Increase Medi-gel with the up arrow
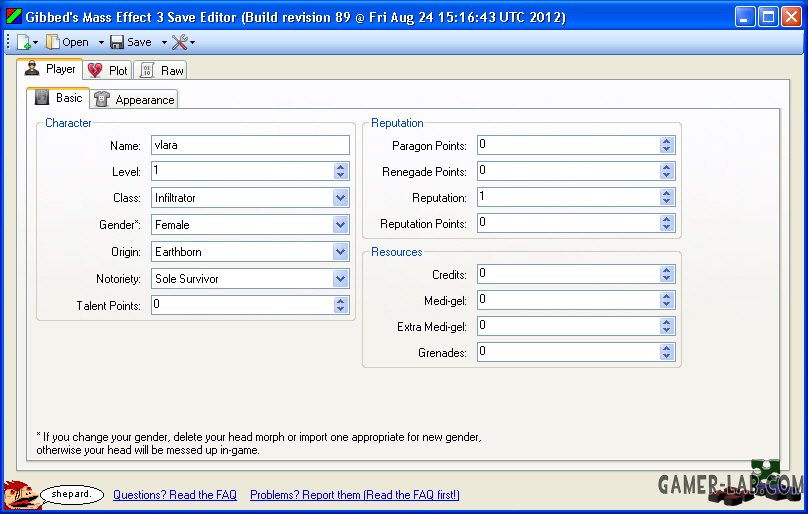 pos(666,295)
